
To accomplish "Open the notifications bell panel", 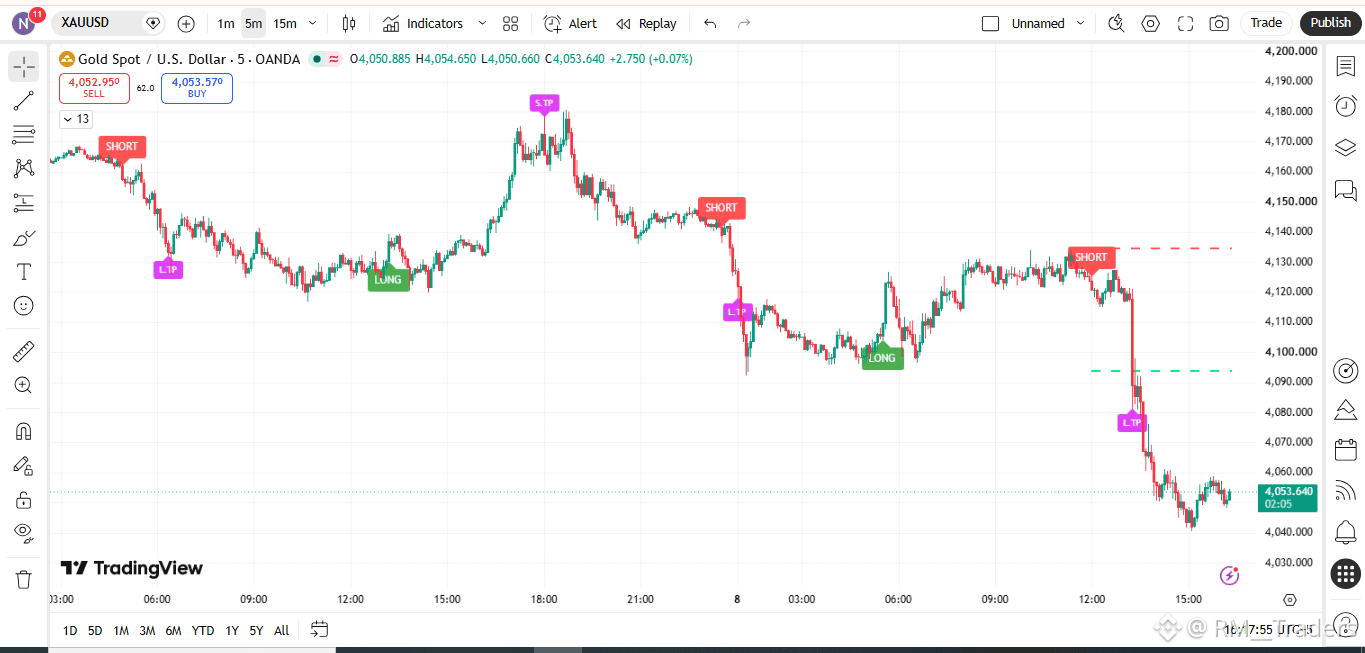I will point(1345,532).
